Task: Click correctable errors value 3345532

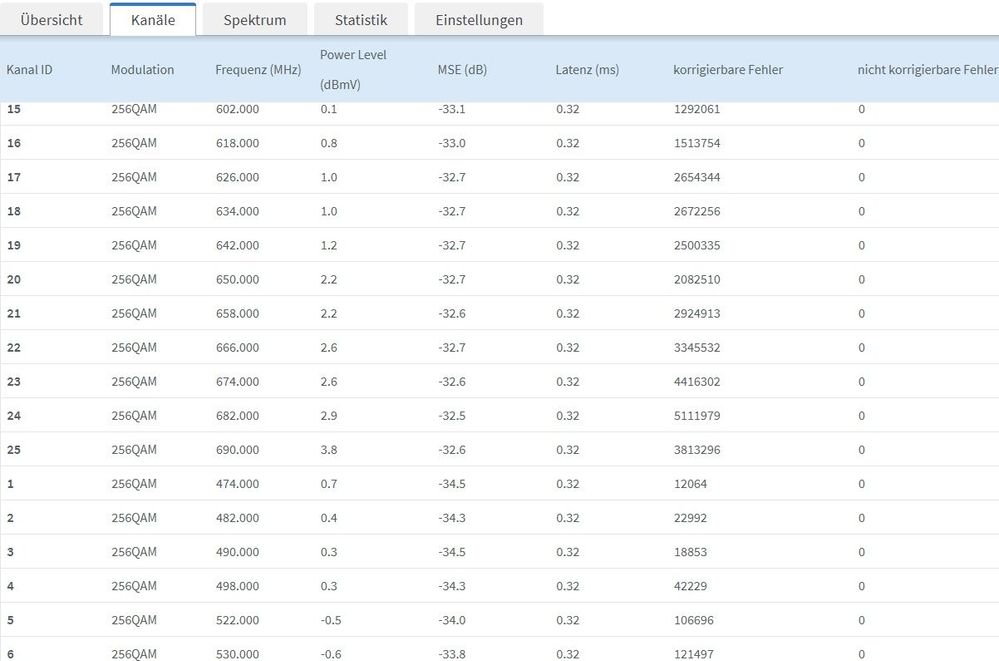Action: pyautogui.click(x=697, y=347)
